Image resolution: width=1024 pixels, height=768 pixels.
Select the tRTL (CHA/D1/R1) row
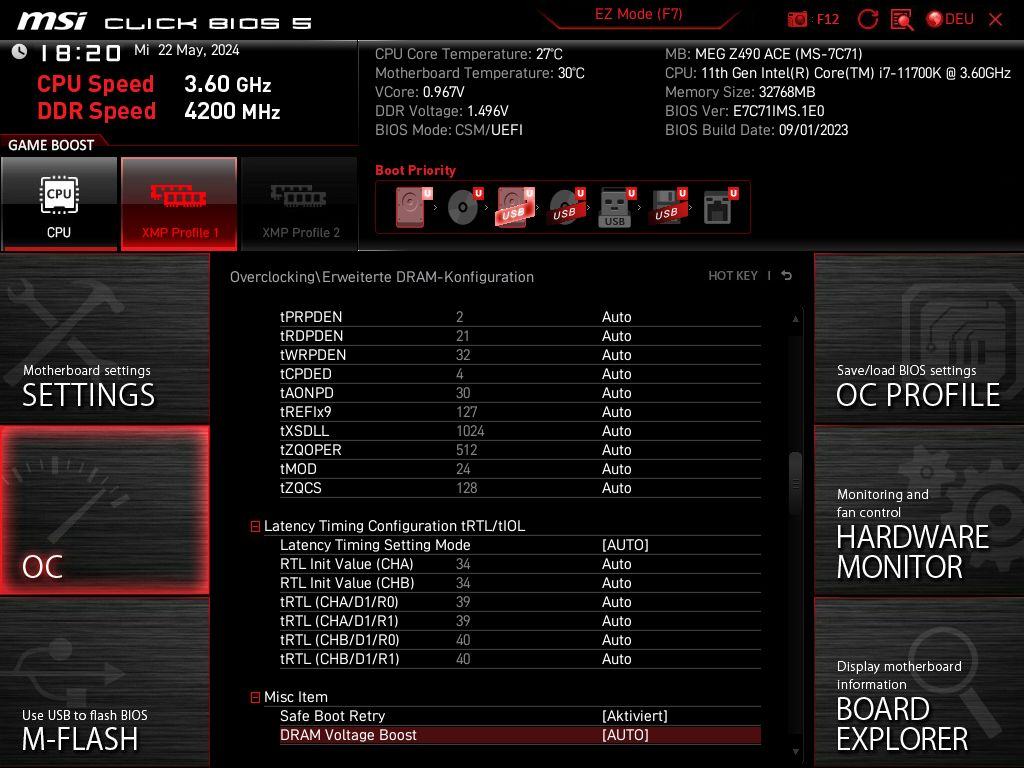[520, 620]
